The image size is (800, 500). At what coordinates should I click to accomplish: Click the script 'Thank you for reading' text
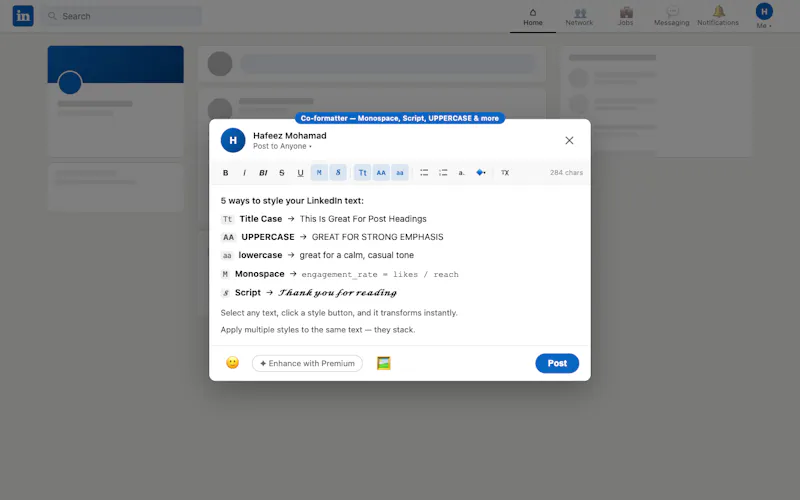coord(337,293)
